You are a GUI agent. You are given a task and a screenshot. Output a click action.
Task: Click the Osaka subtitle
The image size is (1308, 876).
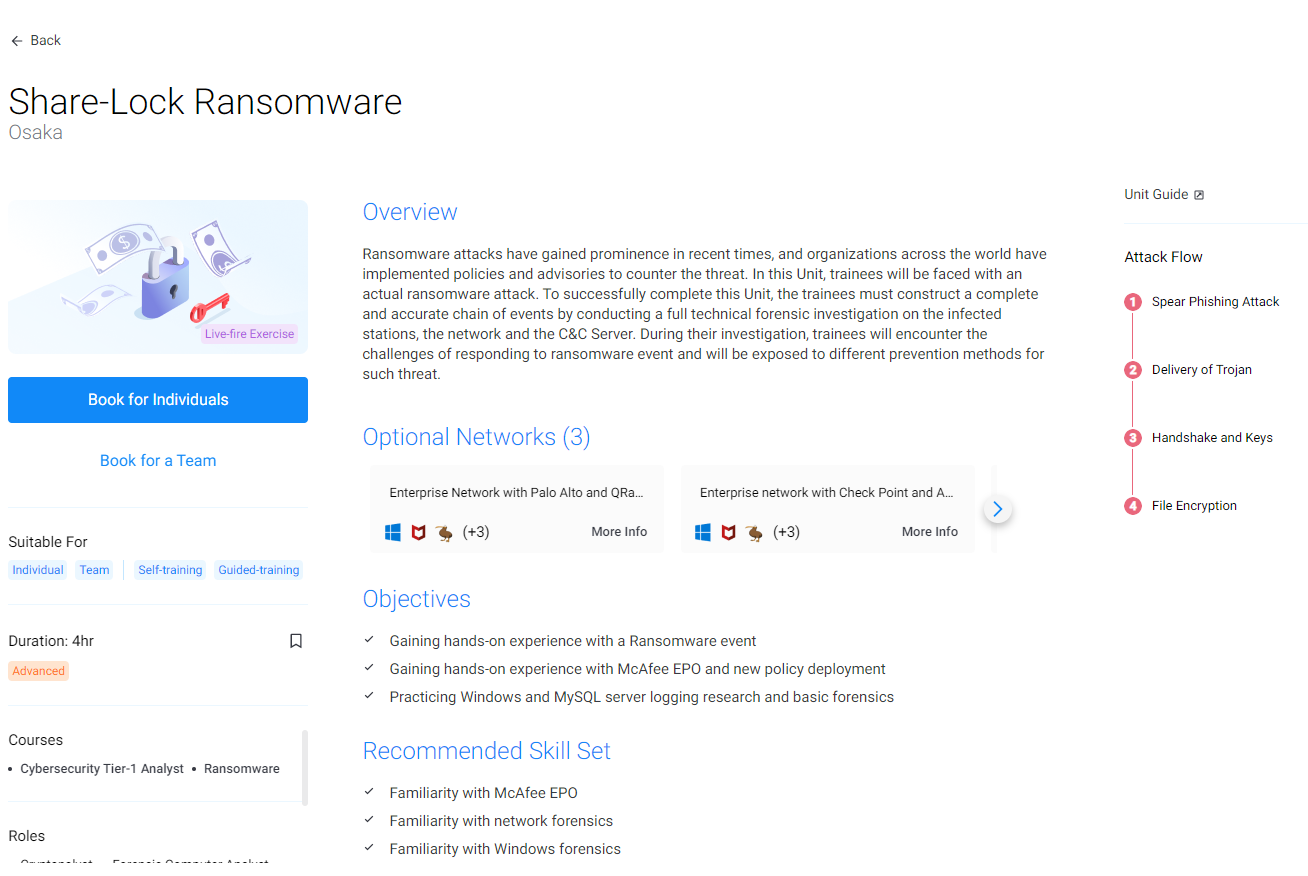coord(35,132)
